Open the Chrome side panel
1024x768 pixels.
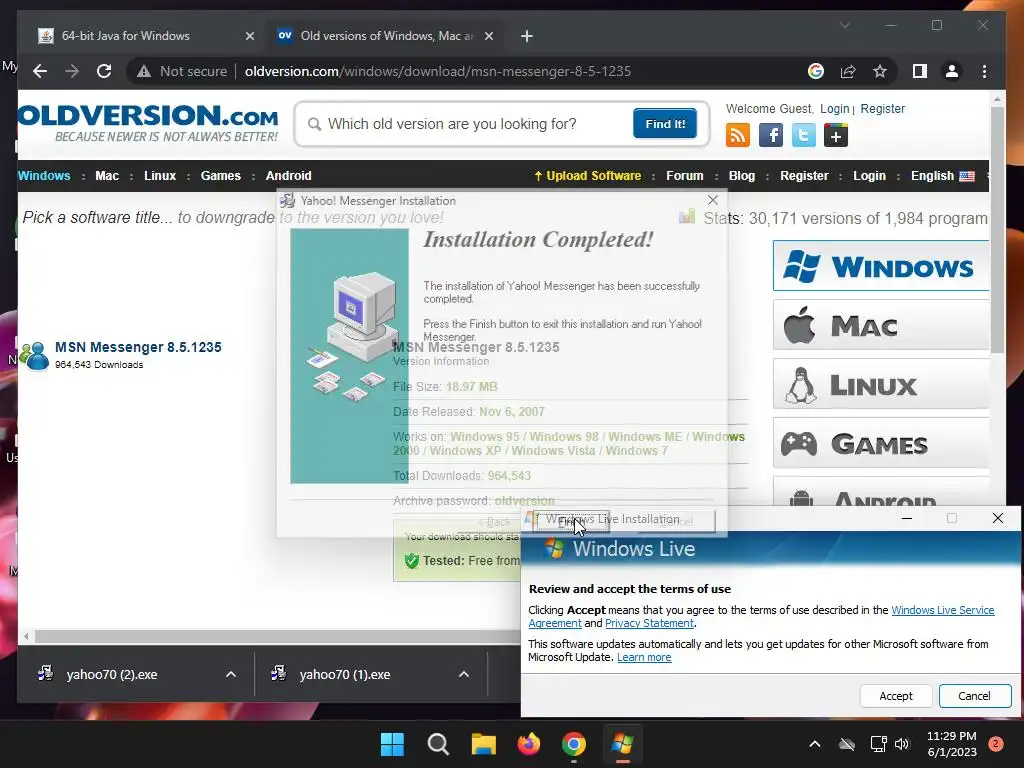tap(920, 71)
